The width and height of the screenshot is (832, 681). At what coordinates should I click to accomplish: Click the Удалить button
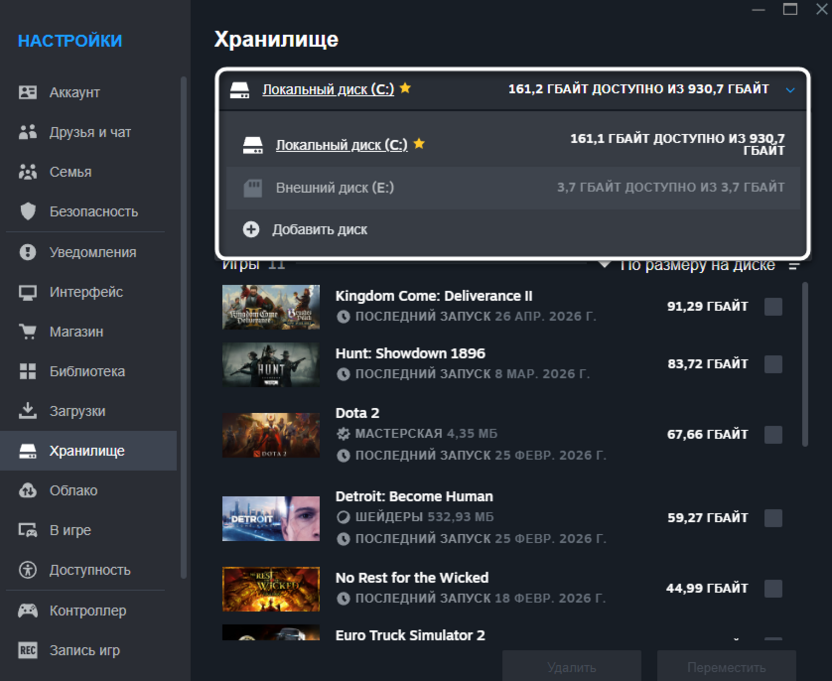(x=571, y=666)
